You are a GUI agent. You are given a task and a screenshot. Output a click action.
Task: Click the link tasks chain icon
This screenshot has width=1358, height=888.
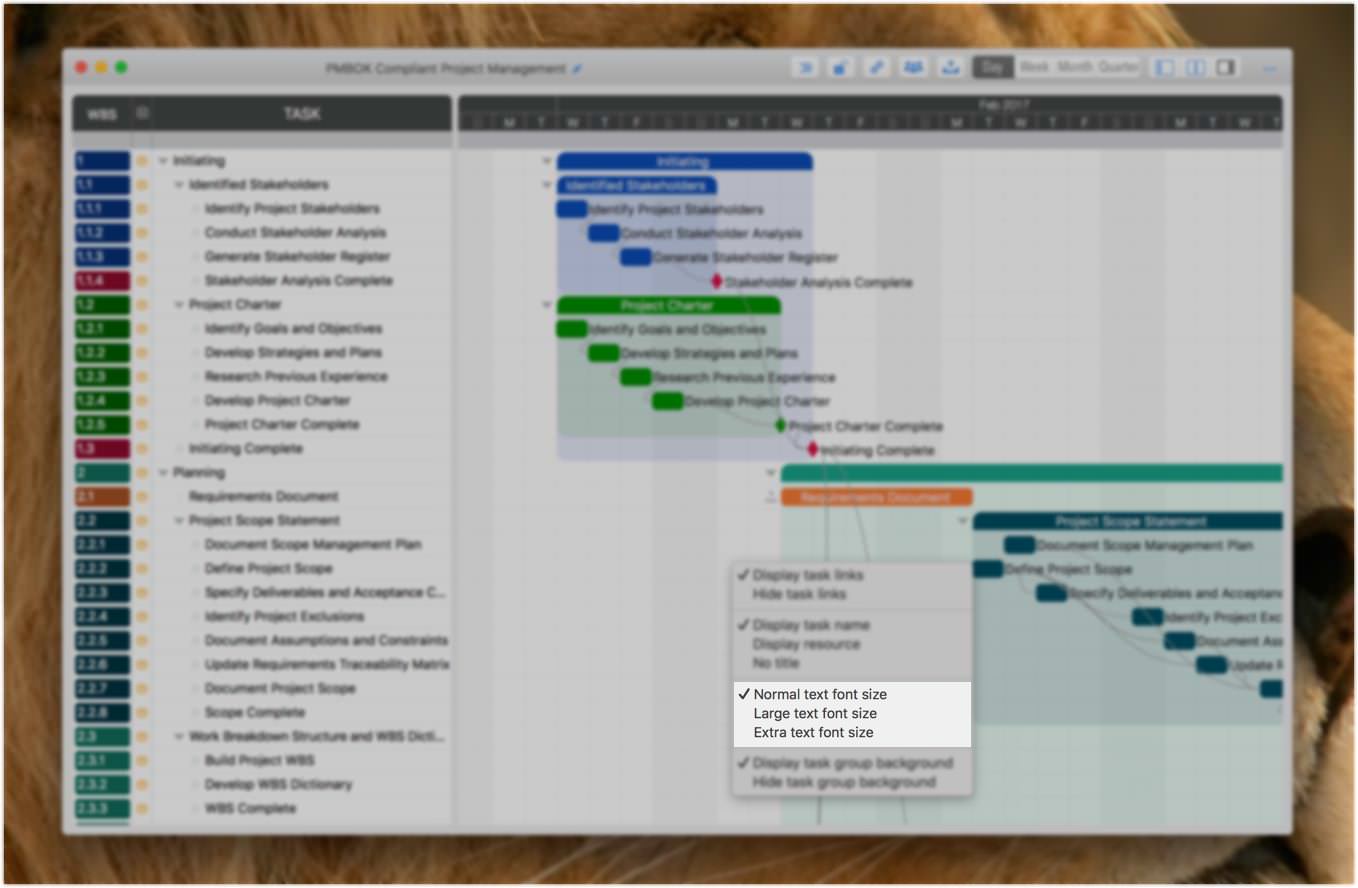[x=876, y=68]
